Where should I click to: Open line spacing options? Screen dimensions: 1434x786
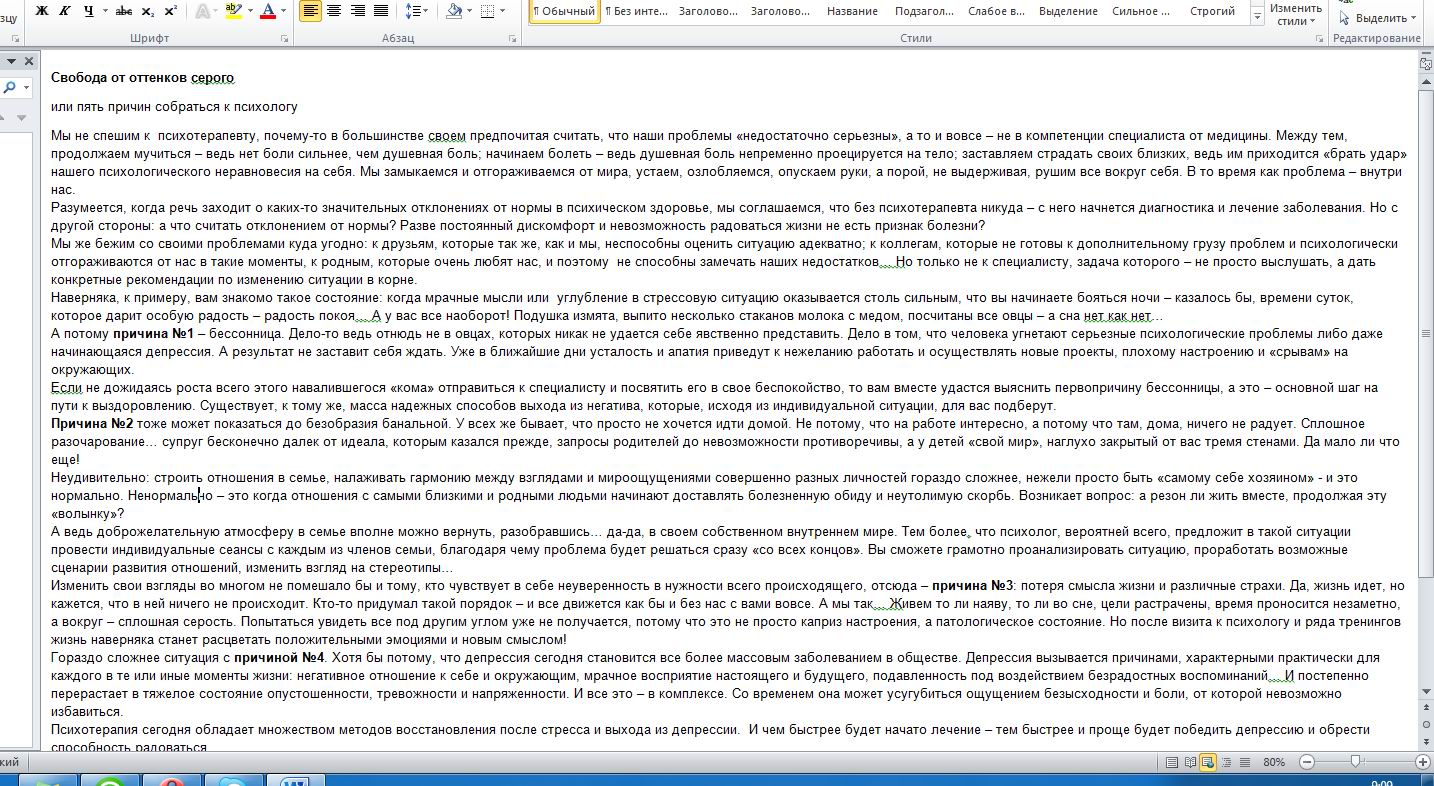(418, 11)
